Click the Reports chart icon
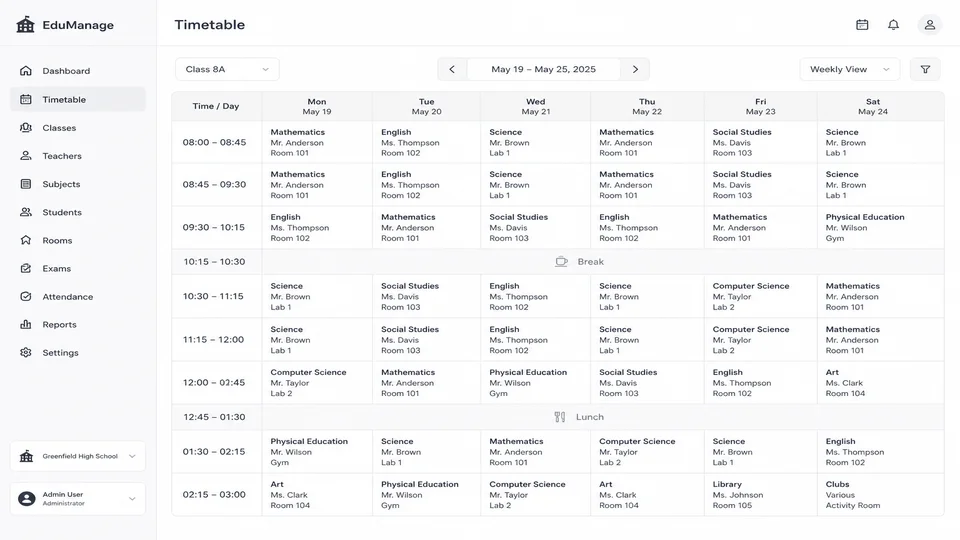 coord(26,324)
